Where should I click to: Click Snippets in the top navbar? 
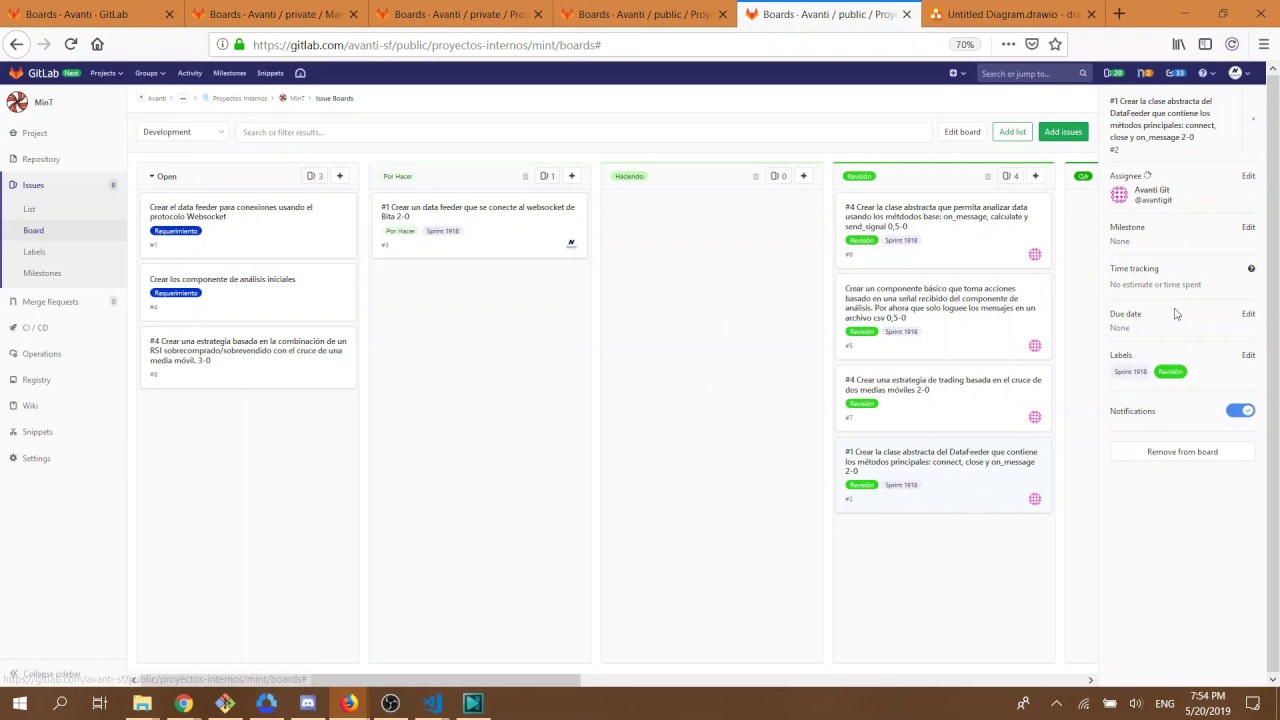[270, 73]
